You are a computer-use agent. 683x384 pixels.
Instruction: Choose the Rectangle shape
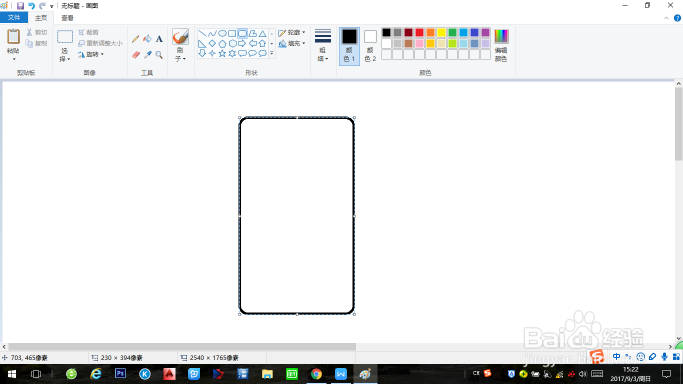(x=232, y=34)
